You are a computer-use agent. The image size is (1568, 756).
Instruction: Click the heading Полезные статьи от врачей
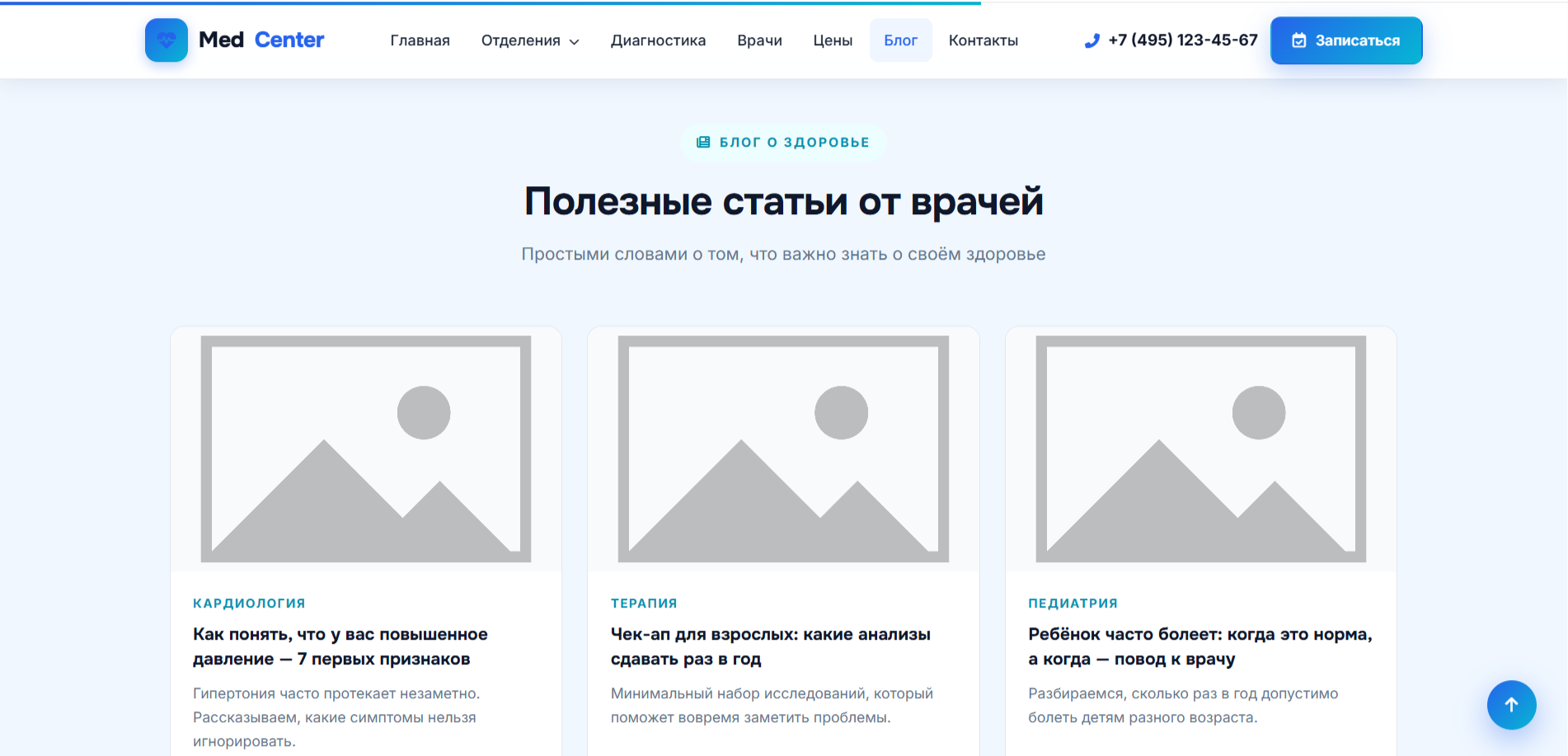coord(784,201)
